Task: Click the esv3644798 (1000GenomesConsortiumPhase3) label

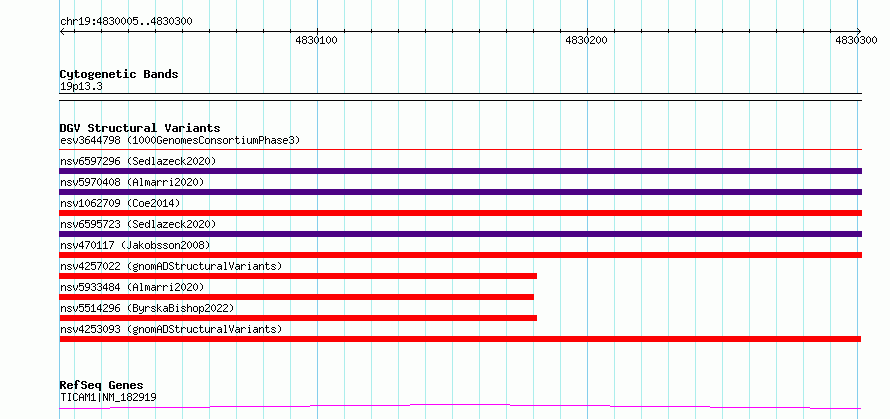Action: click(180, 140)
